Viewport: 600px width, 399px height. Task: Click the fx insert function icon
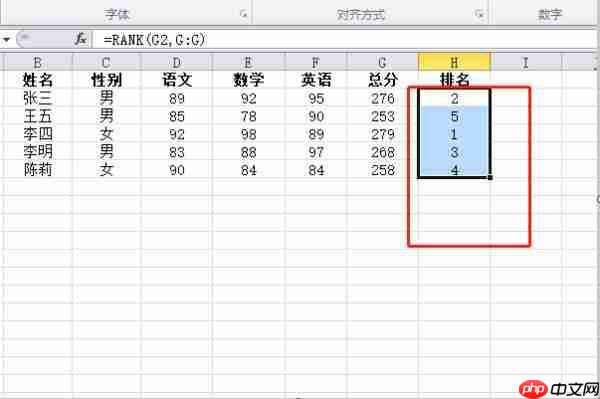tap(81, 39)
